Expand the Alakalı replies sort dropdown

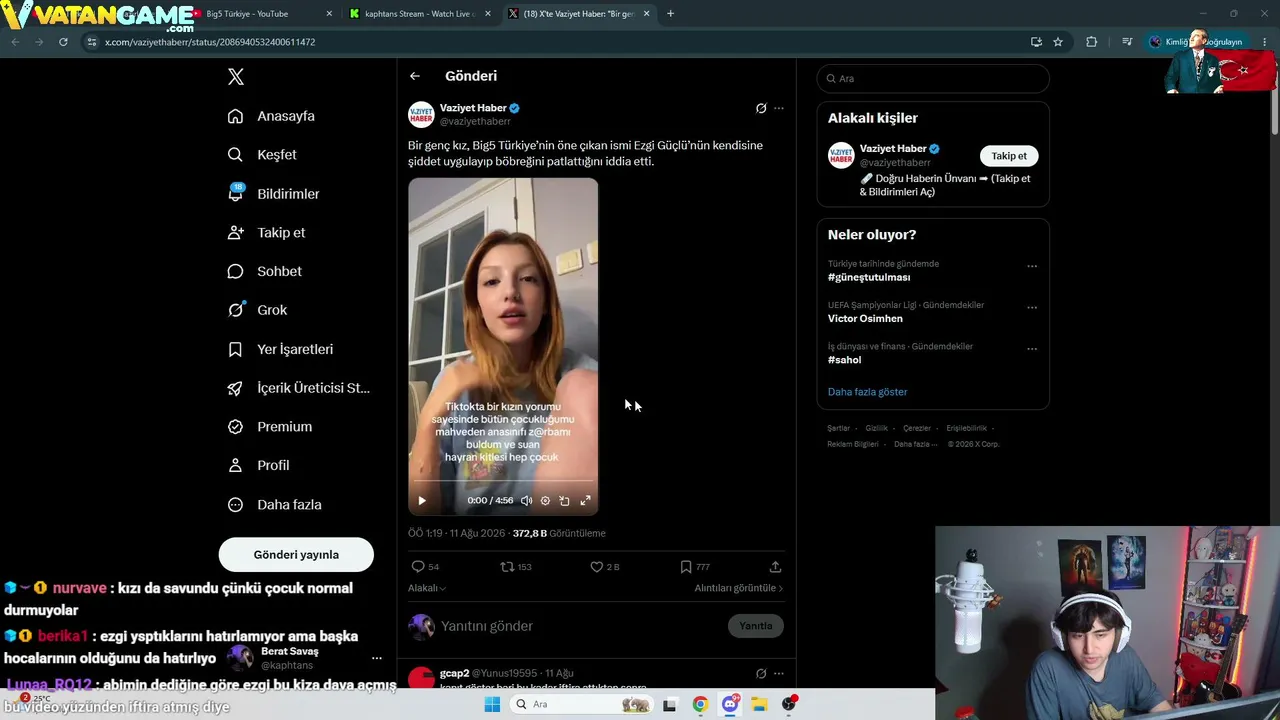click(x=427, y=588)
